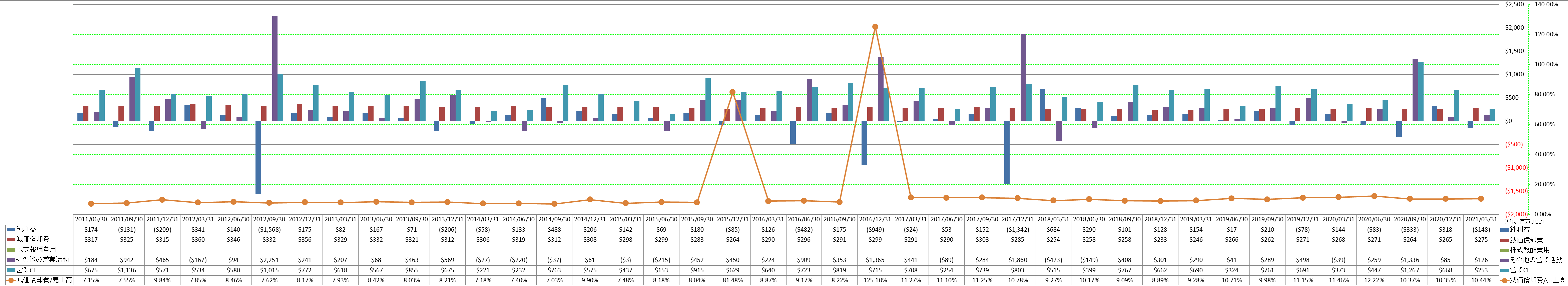The height and width of the screenshot is (286, 1568).
Task: Select the $1,136 operating CF cell
Action: click(x=127, y=270)
